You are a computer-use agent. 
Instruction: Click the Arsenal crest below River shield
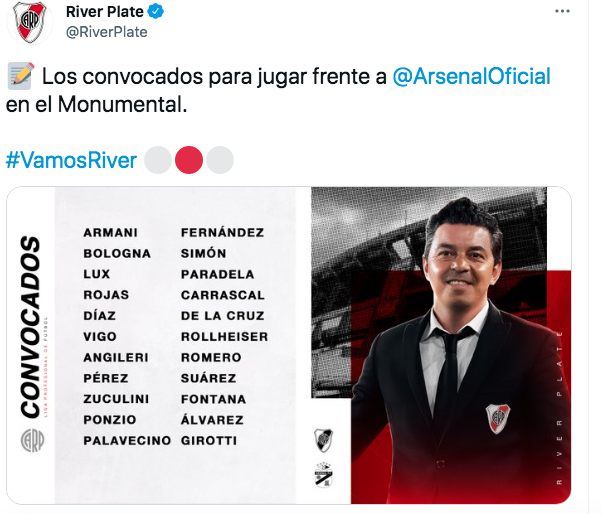323,474
